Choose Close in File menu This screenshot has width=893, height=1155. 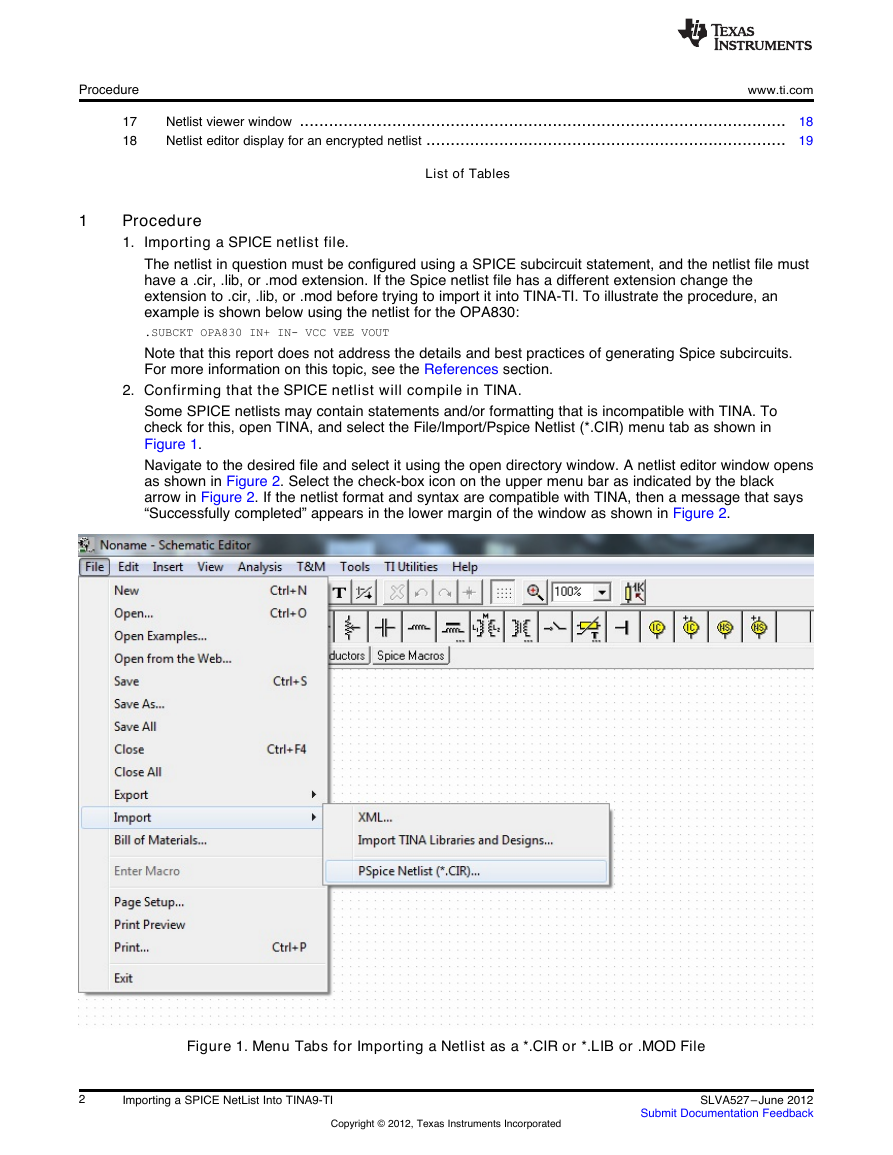(203, 750)
